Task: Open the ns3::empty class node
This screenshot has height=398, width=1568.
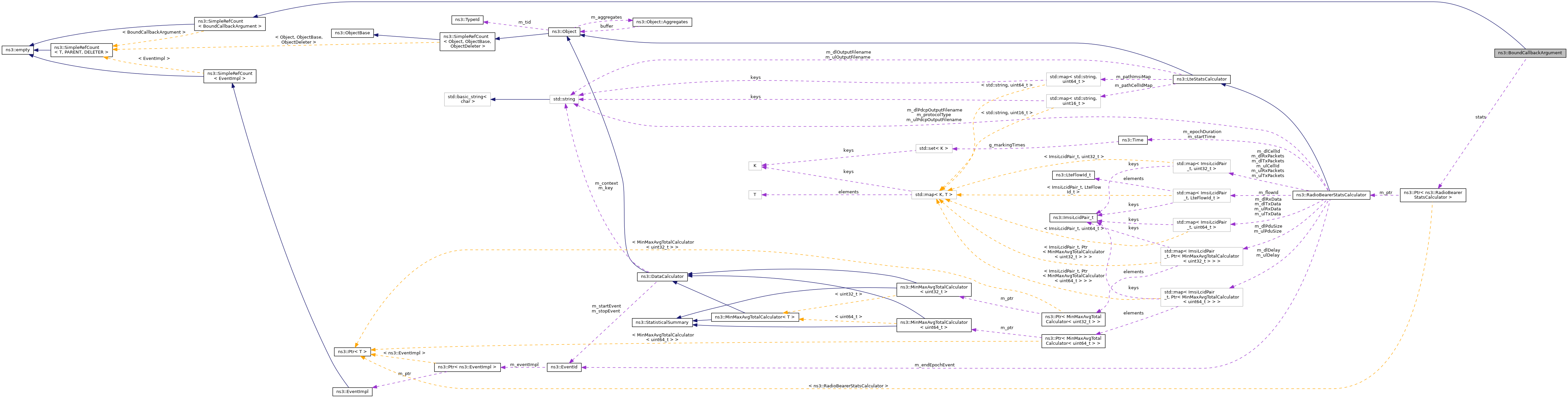Action: coord(17,50)
